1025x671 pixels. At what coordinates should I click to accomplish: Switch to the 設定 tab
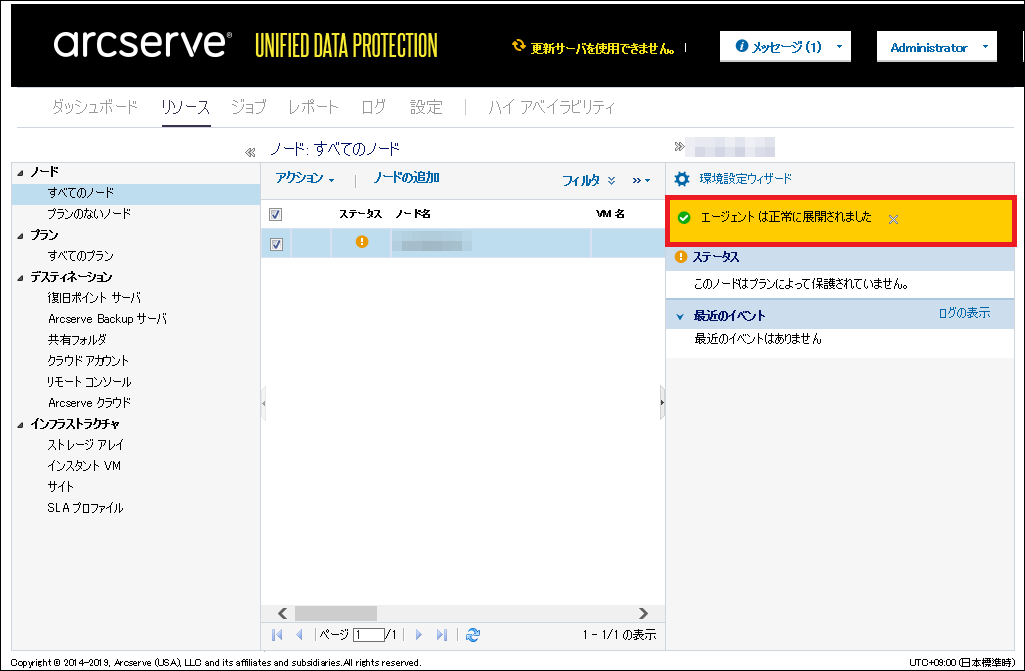click(x=426, y=107)
